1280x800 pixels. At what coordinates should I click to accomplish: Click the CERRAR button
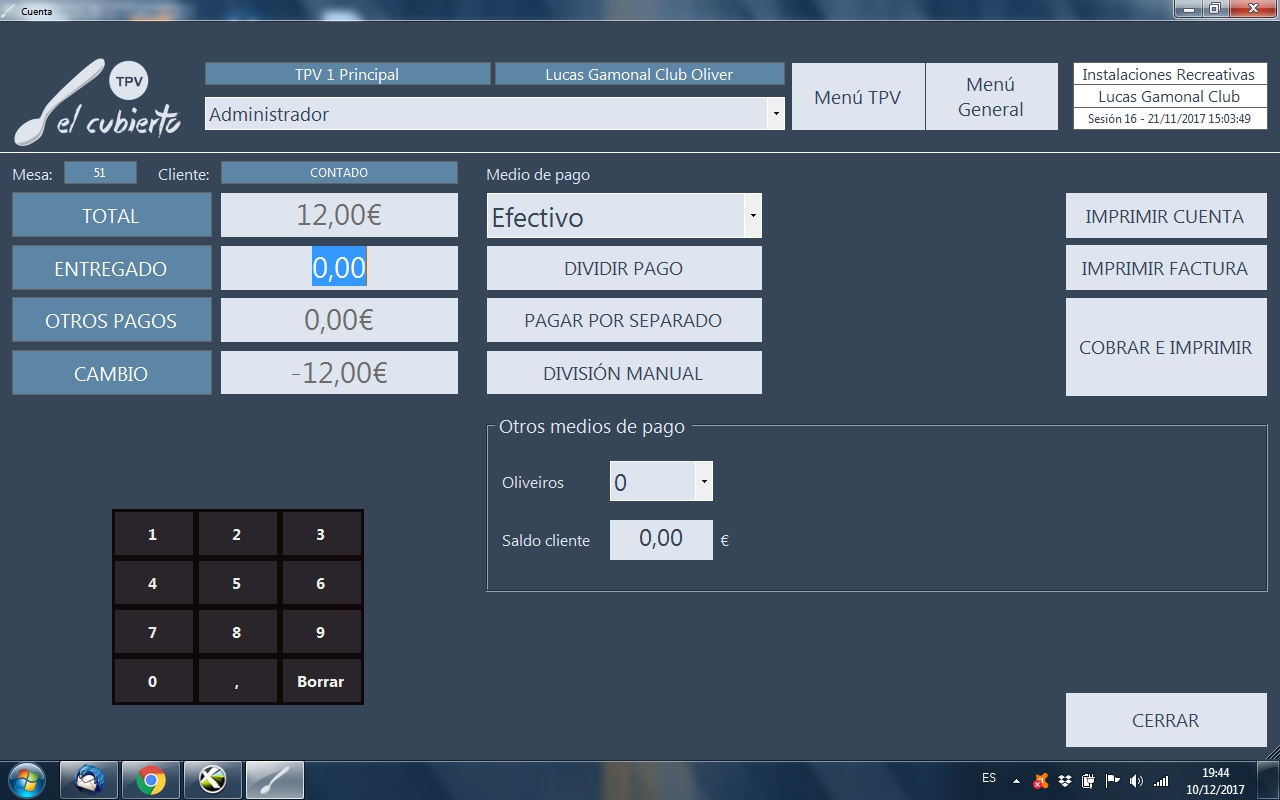pos(1165,720)
